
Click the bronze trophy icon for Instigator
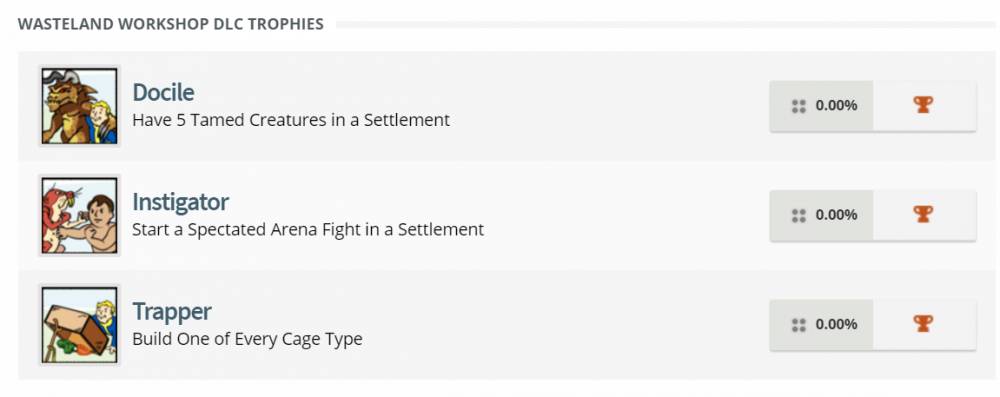point(923,214)
